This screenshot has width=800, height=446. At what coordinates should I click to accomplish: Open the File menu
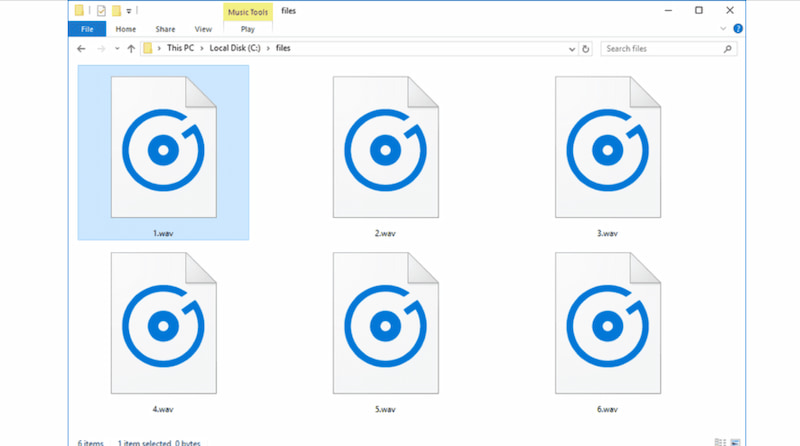tap(86, 29)
